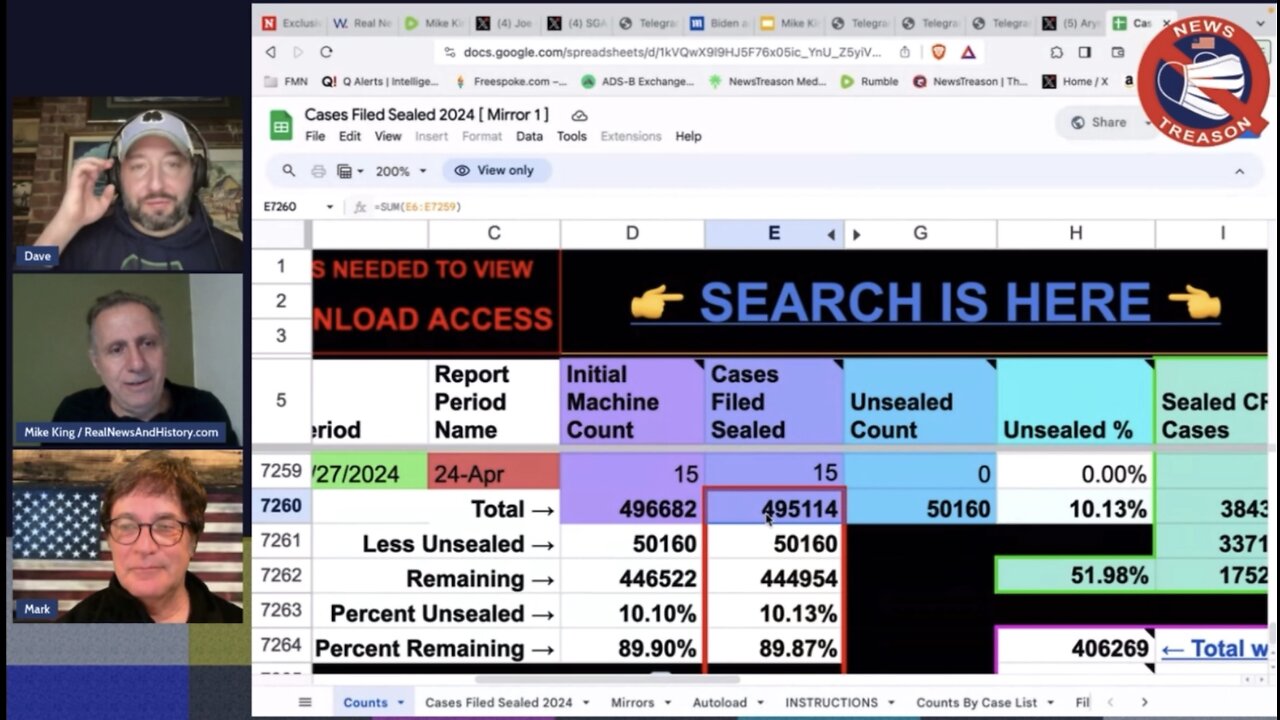Open the Home / X bookmark
The width and height of the screenshot is (1280, 720).
[x=1075, y=82]
